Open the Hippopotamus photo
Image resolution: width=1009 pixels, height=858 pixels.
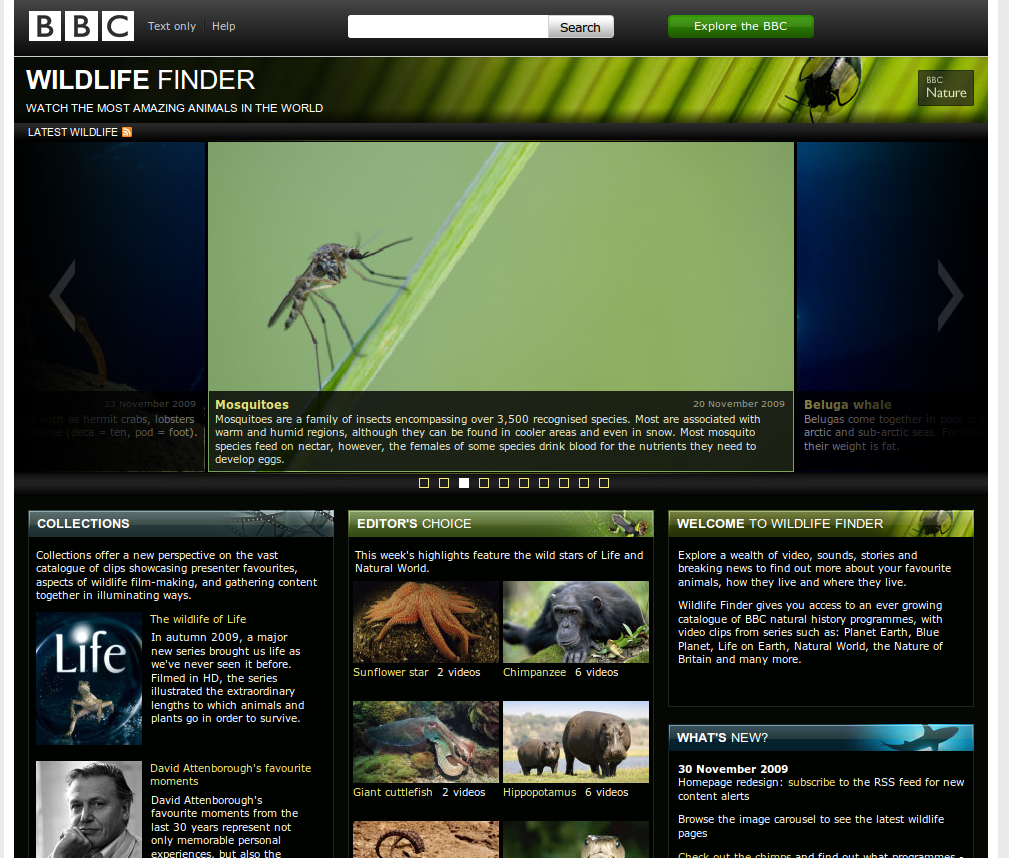(x=575, y=741)
